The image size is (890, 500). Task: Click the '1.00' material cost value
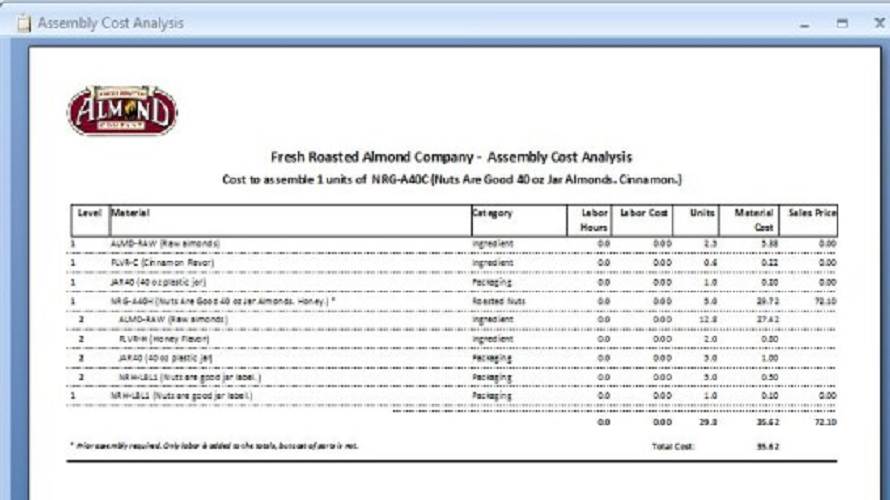click(770, 358)
